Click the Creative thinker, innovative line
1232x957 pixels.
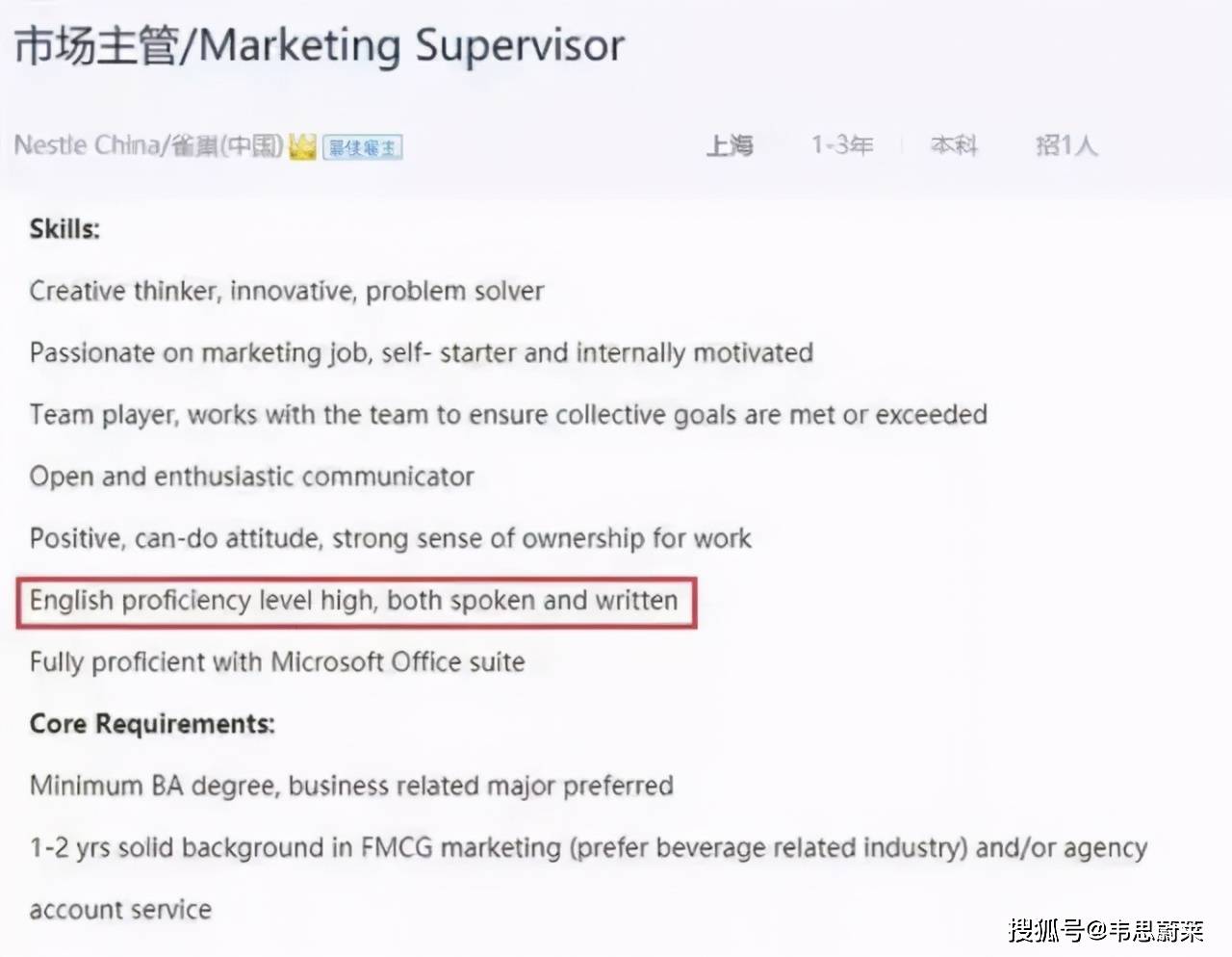pos(287,291)
